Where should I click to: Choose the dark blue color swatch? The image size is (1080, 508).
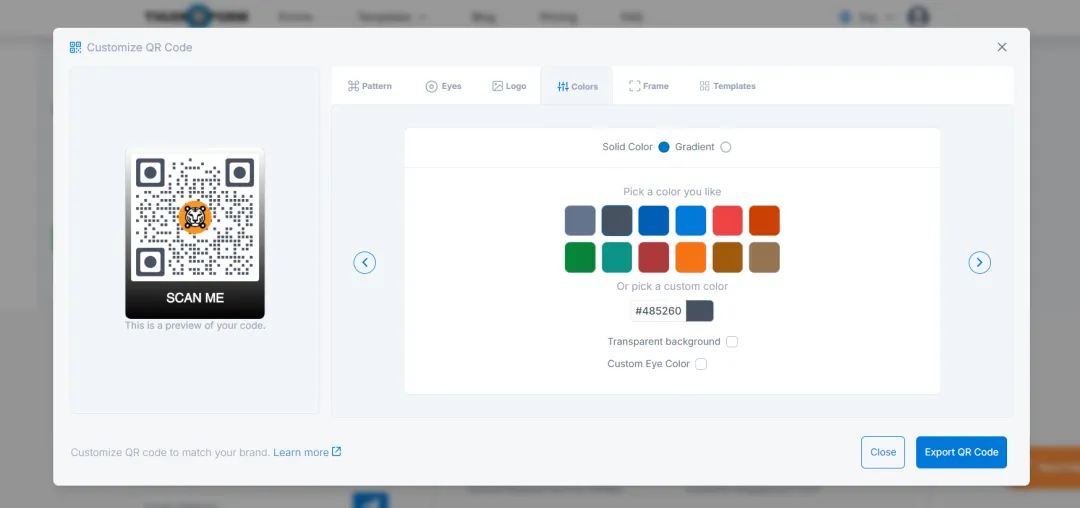[x=654, y=220]
